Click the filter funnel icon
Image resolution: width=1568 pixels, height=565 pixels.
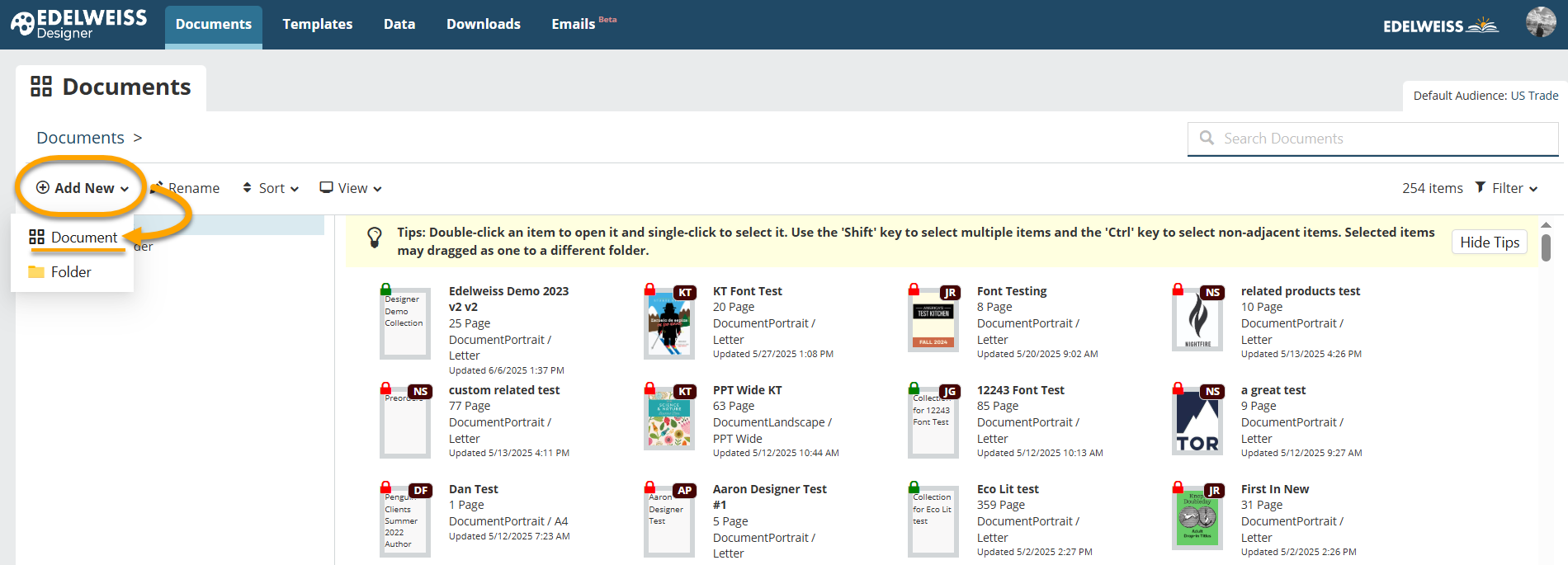pyautogui.click(x=1481, y=187)
